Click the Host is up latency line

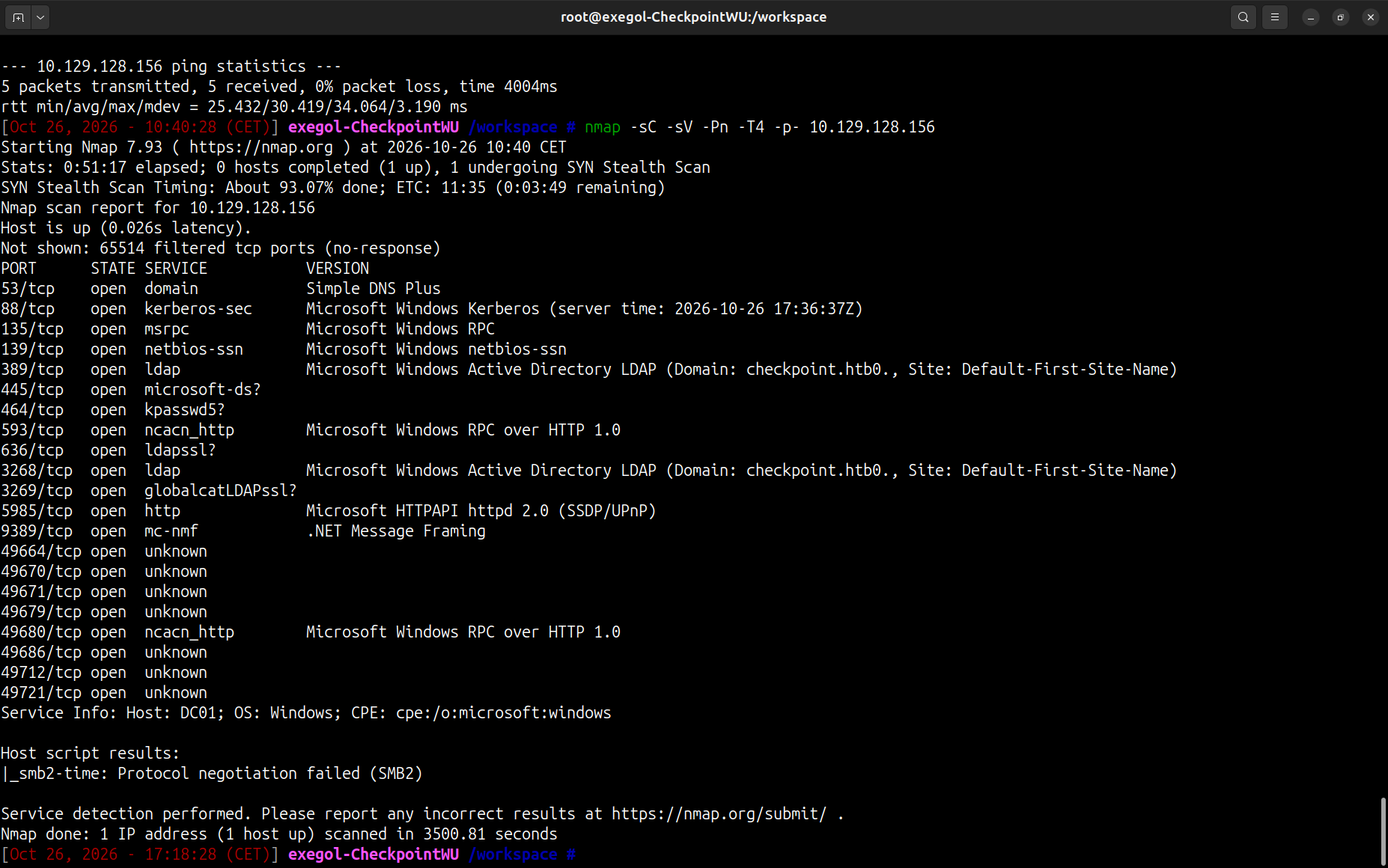tap(127, 228)
